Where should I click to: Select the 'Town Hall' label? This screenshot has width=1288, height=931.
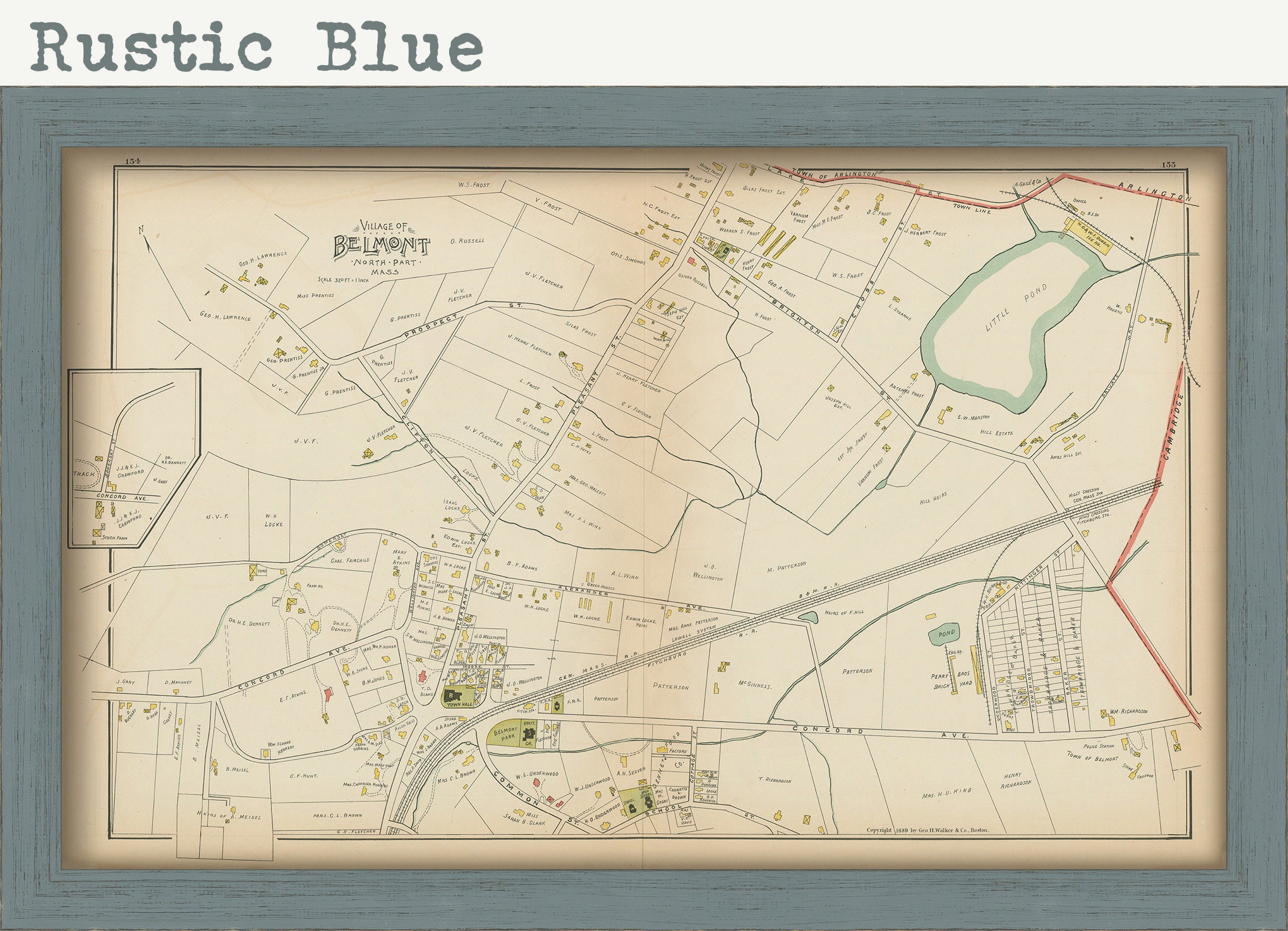click(x=459, y=706)
